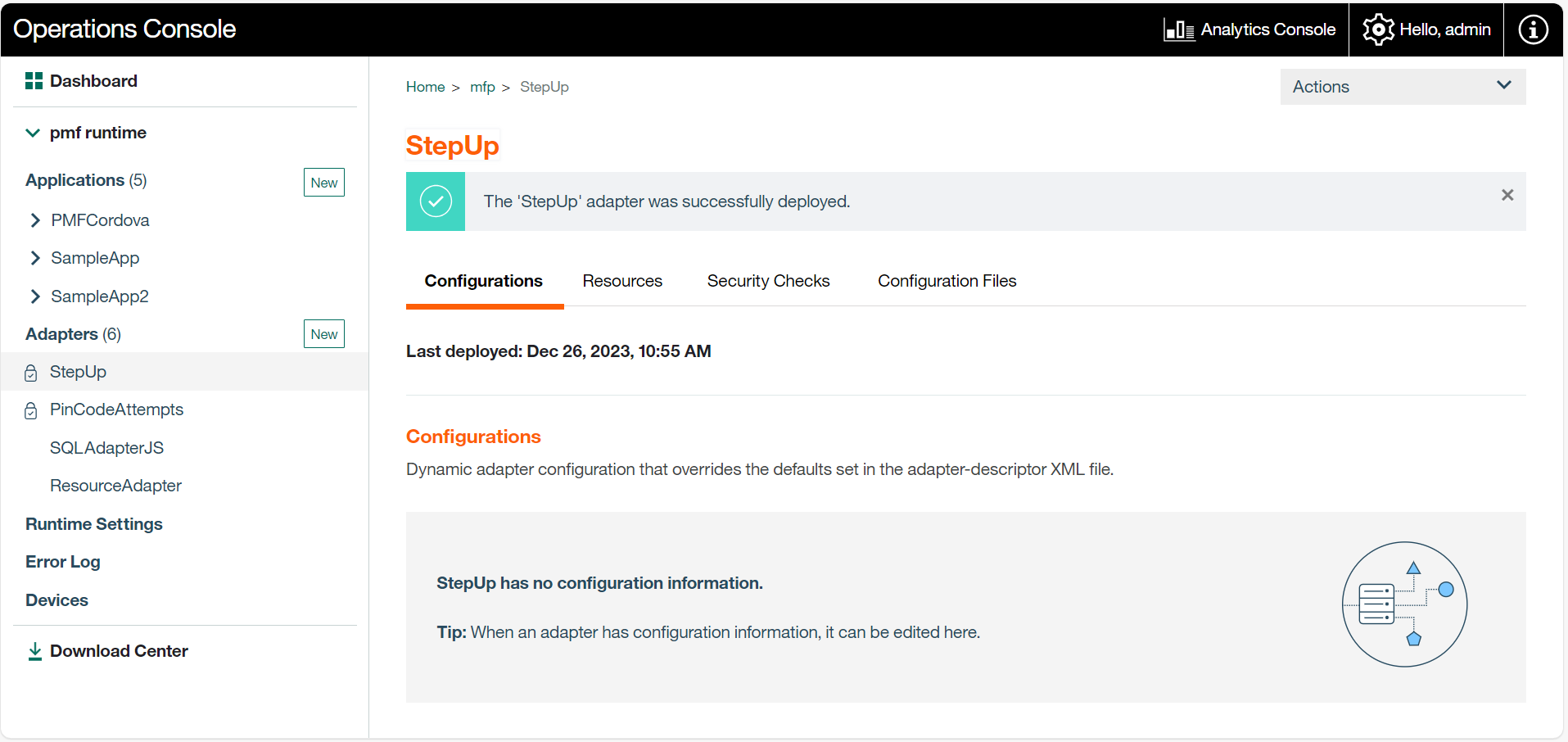The width and height of the screenshot is (1568, 742).
Task: Expand the PMFCordova application
Action: pos(35,220)
